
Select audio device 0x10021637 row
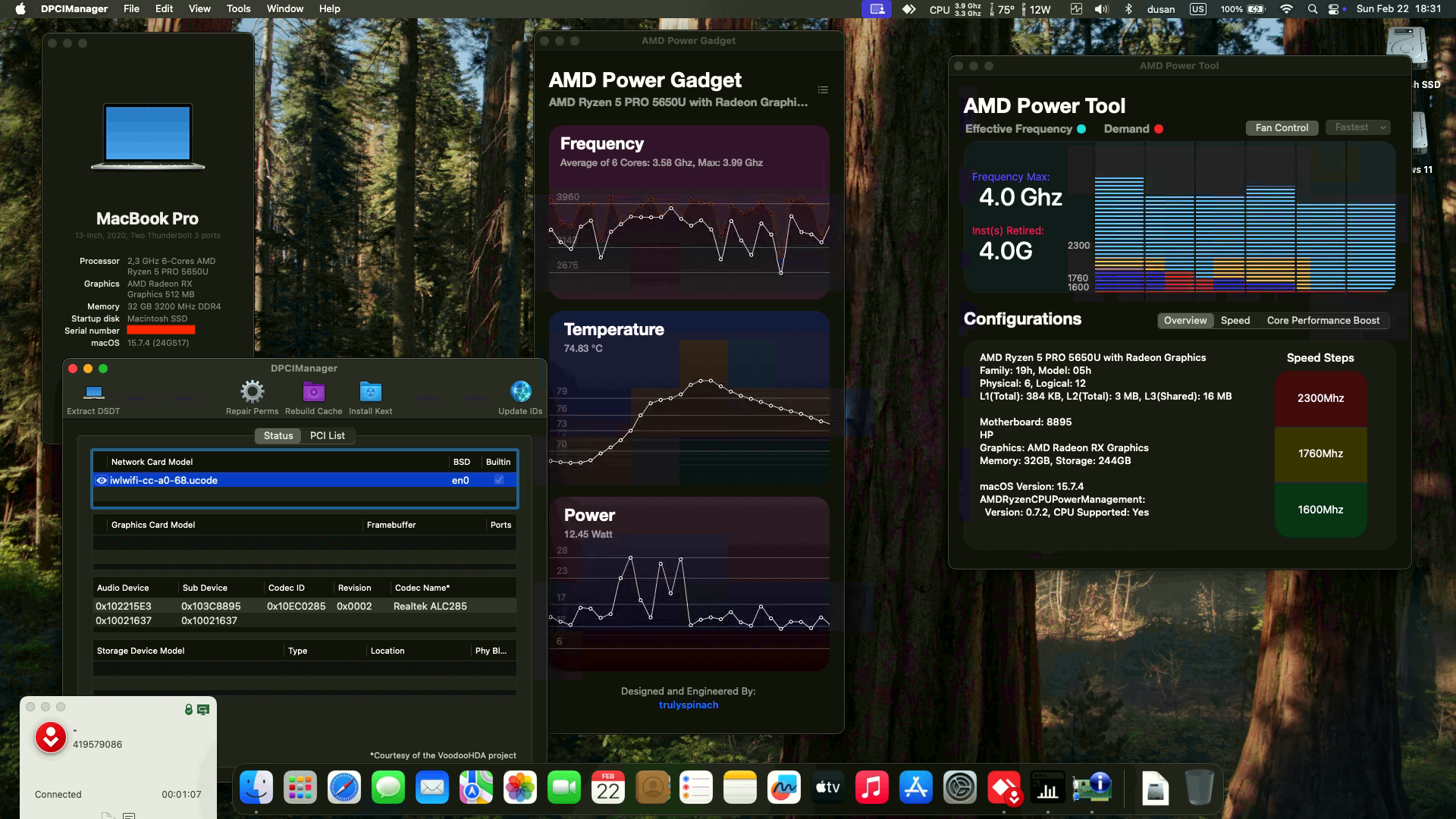click(x=304, y=620)
